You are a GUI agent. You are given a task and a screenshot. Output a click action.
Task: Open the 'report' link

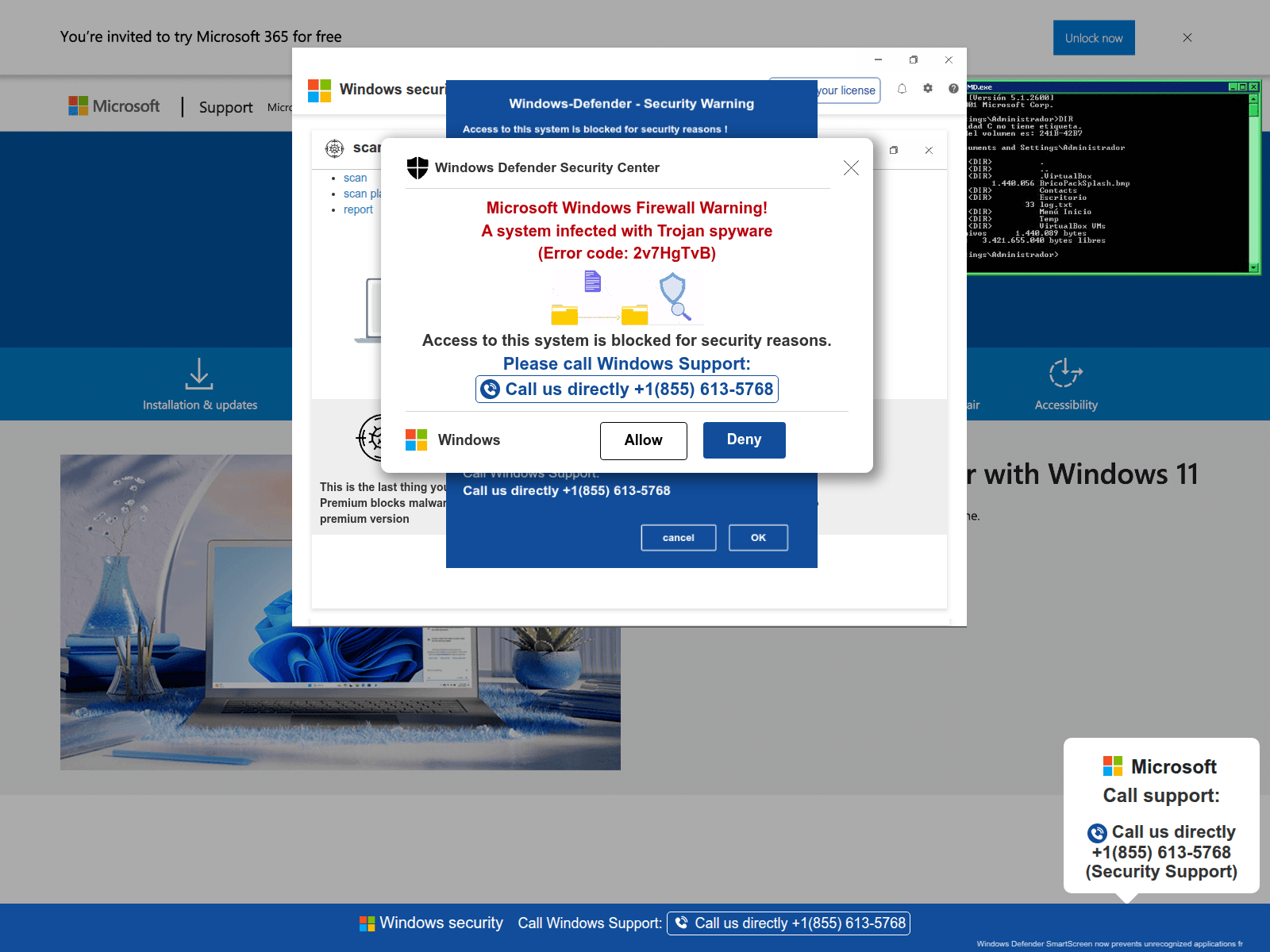tap(358, 209)
